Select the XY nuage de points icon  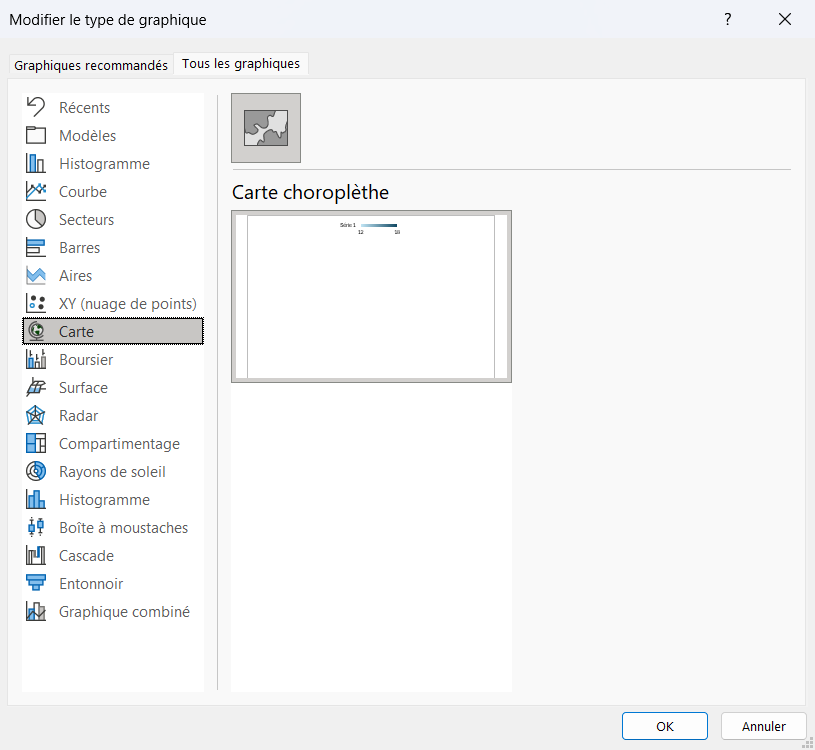(36, 304)
